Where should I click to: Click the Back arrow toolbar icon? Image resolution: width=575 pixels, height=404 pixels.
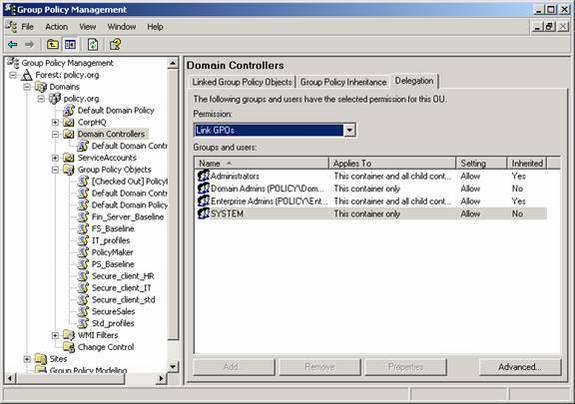coord(13,45)
